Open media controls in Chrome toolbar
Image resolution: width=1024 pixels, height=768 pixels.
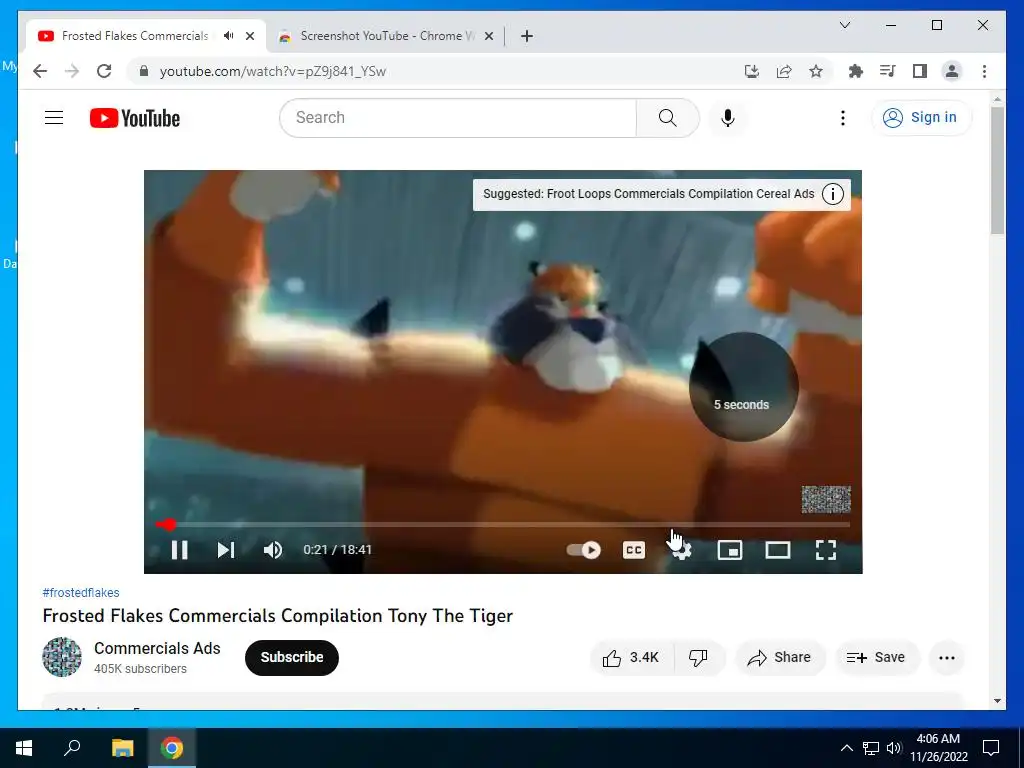pos(888,71)
